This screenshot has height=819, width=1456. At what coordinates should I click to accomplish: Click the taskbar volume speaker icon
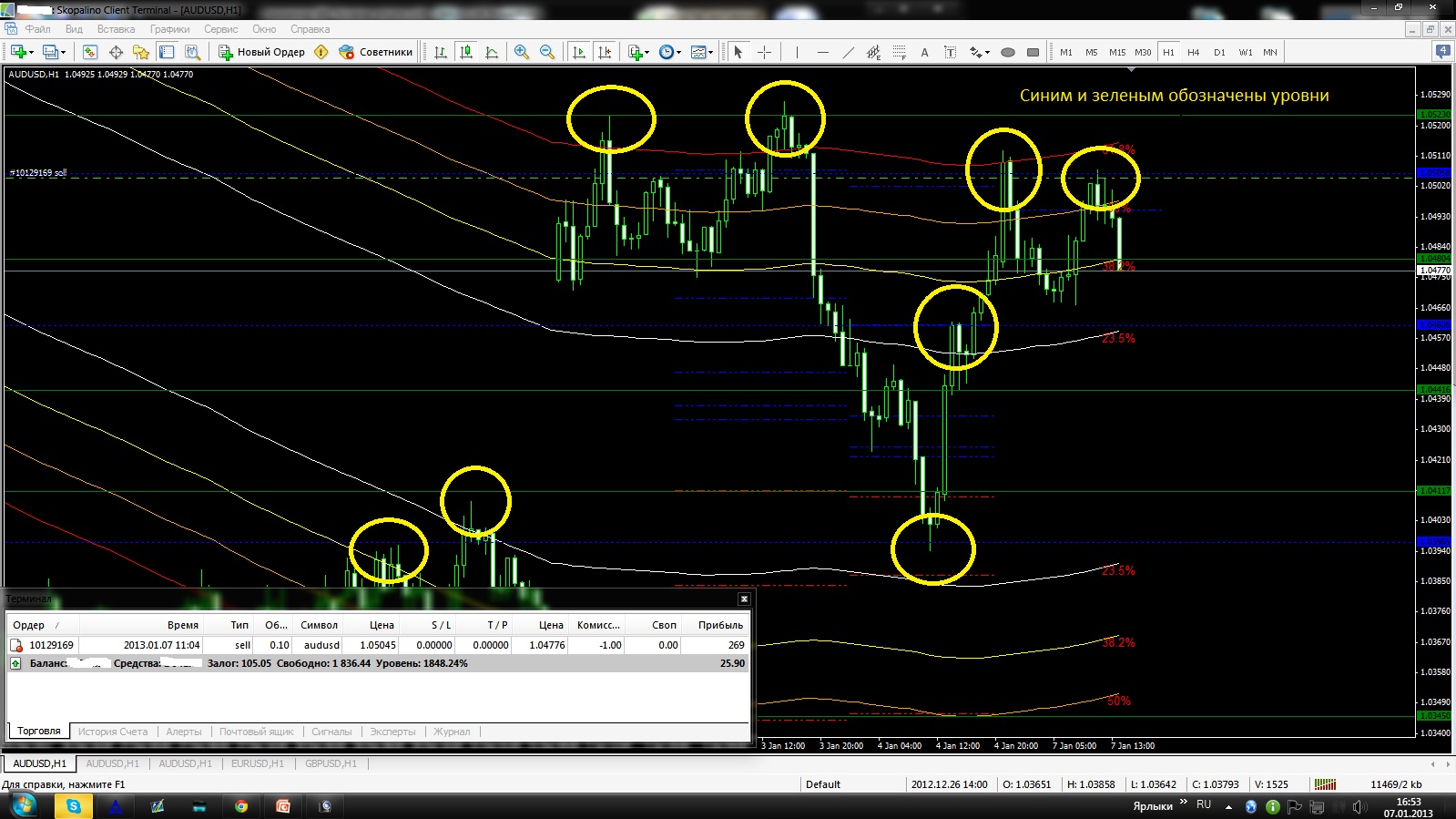point(1359,807)
